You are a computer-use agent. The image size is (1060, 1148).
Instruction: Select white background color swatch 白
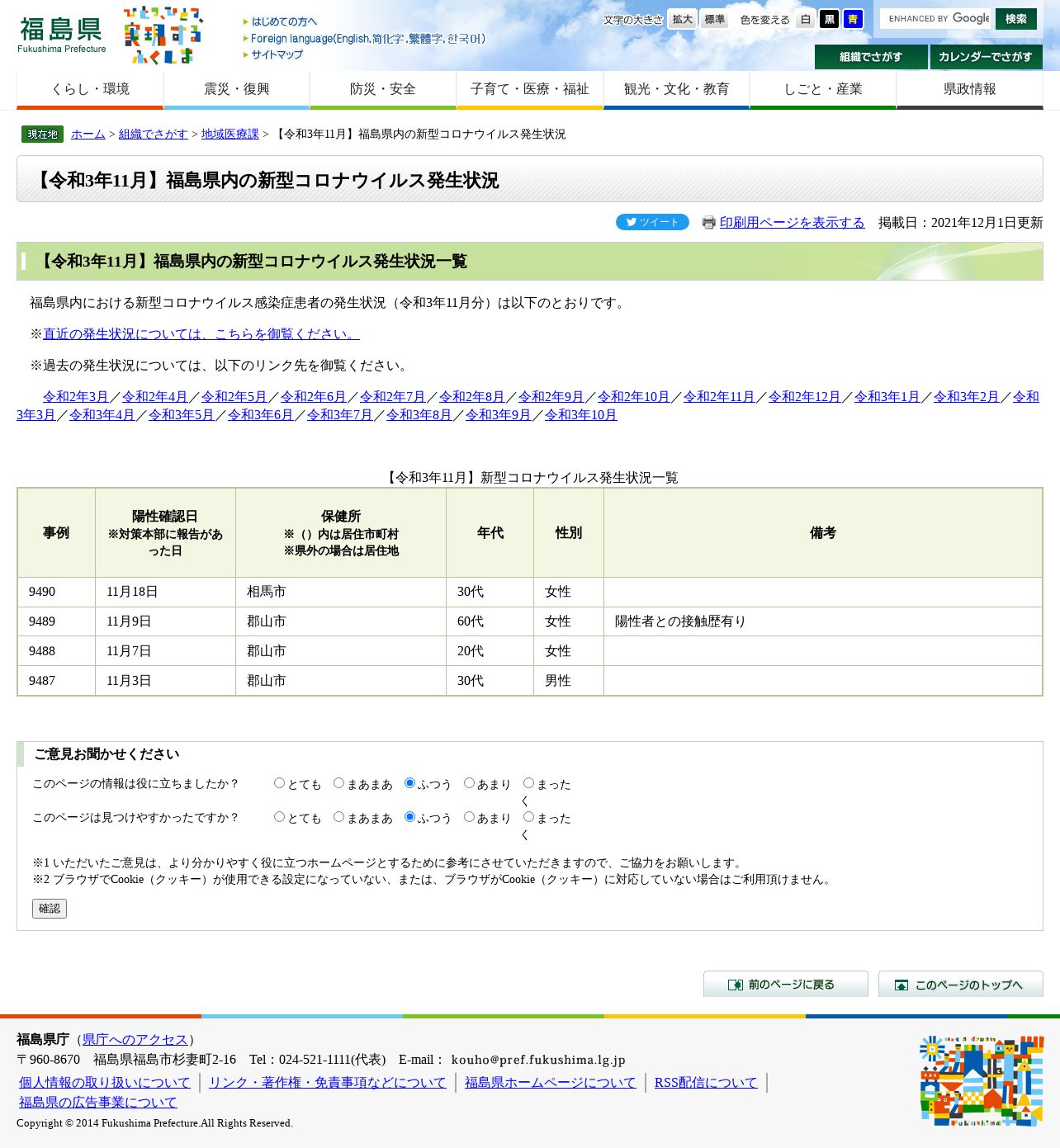pyautogui.click(x=806, y=19)
